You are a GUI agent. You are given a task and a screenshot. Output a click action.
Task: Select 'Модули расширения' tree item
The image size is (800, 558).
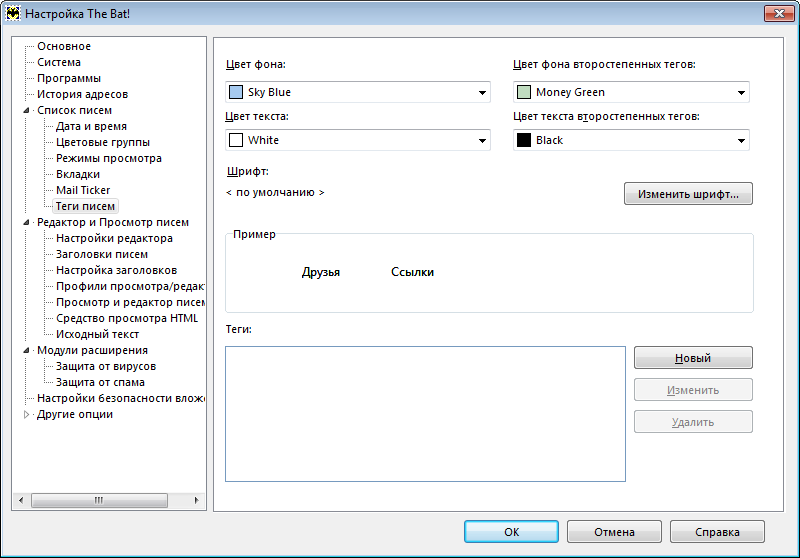pyautogui.click(x=92, y=350)
